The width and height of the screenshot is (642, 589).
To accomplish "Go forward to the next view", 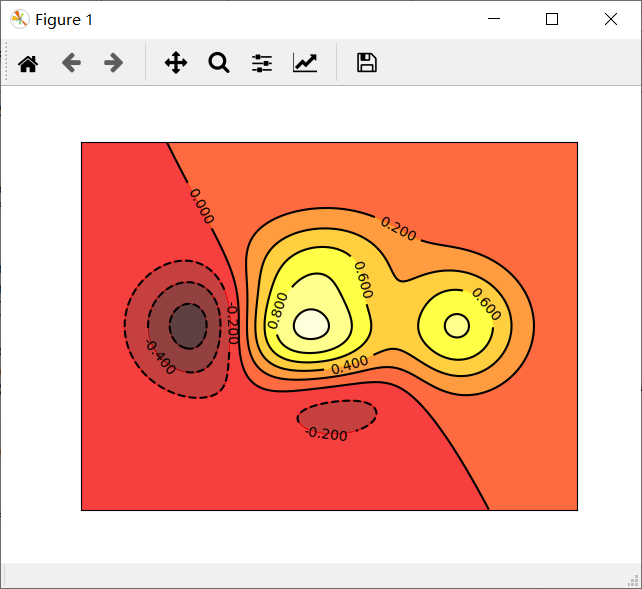I will click(113, 63).
